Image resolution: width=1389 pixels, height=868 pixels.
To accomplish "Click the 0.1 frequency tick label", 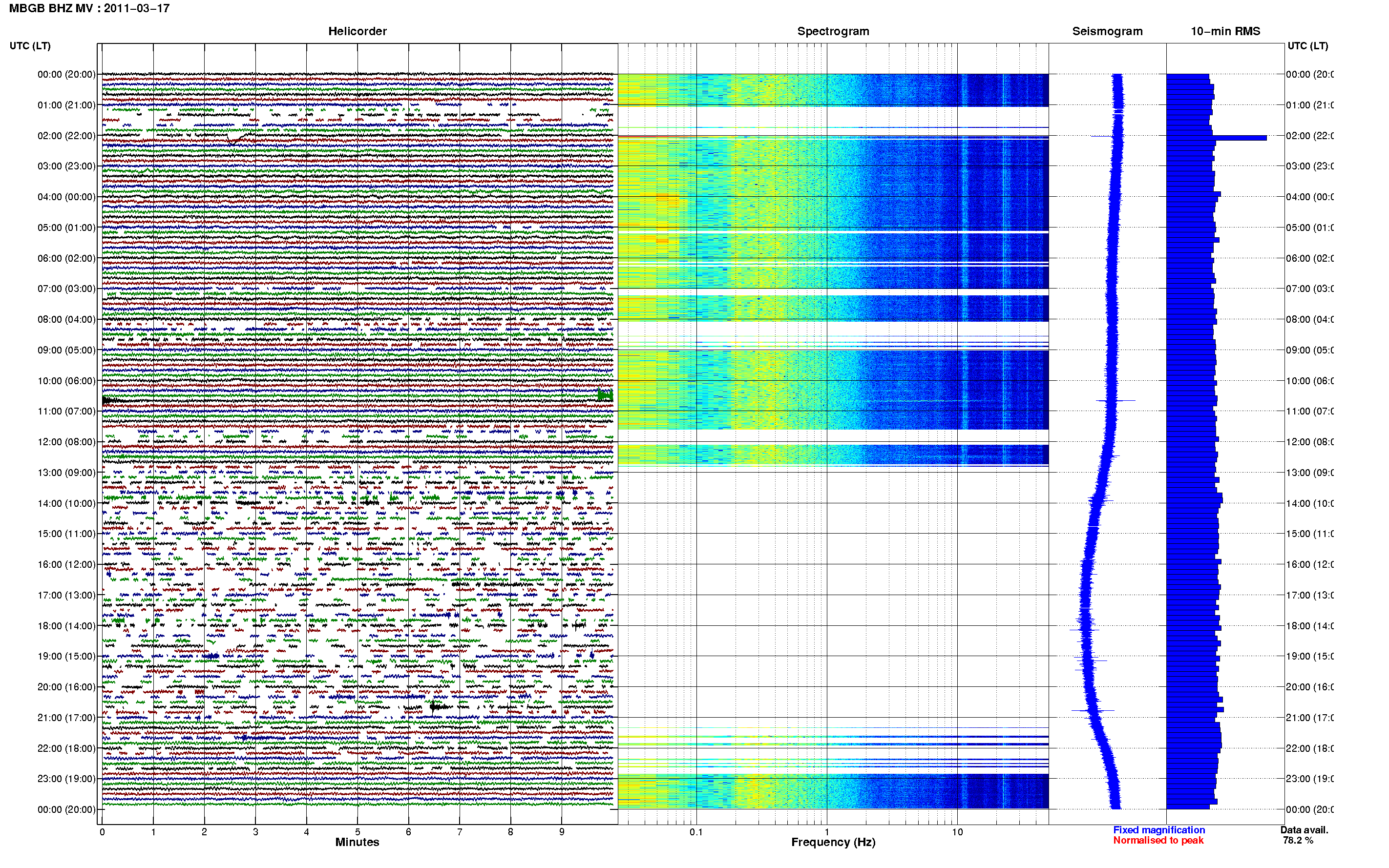I will (696, 832).
